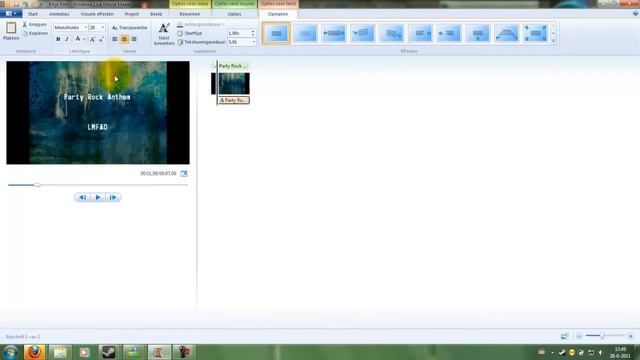The width and height of the screenshot is (640, 360).
Task: Click the timeline zoom slider handle
Action: click(x=602, y=336)
